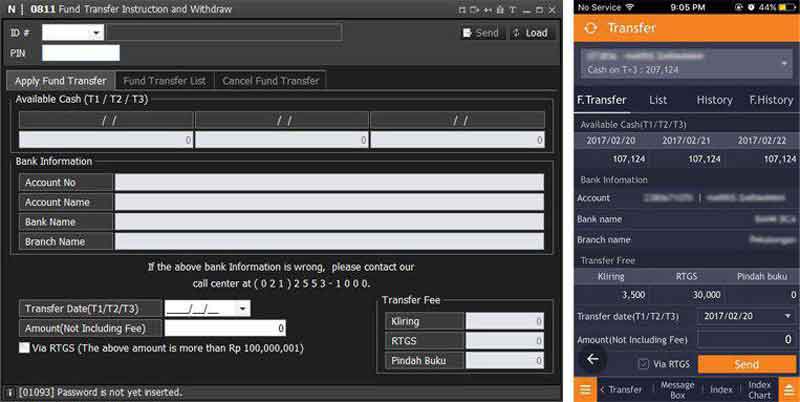Open the hamburger menu at bottom left
This screenshot has height=402, width=800.
585,390
